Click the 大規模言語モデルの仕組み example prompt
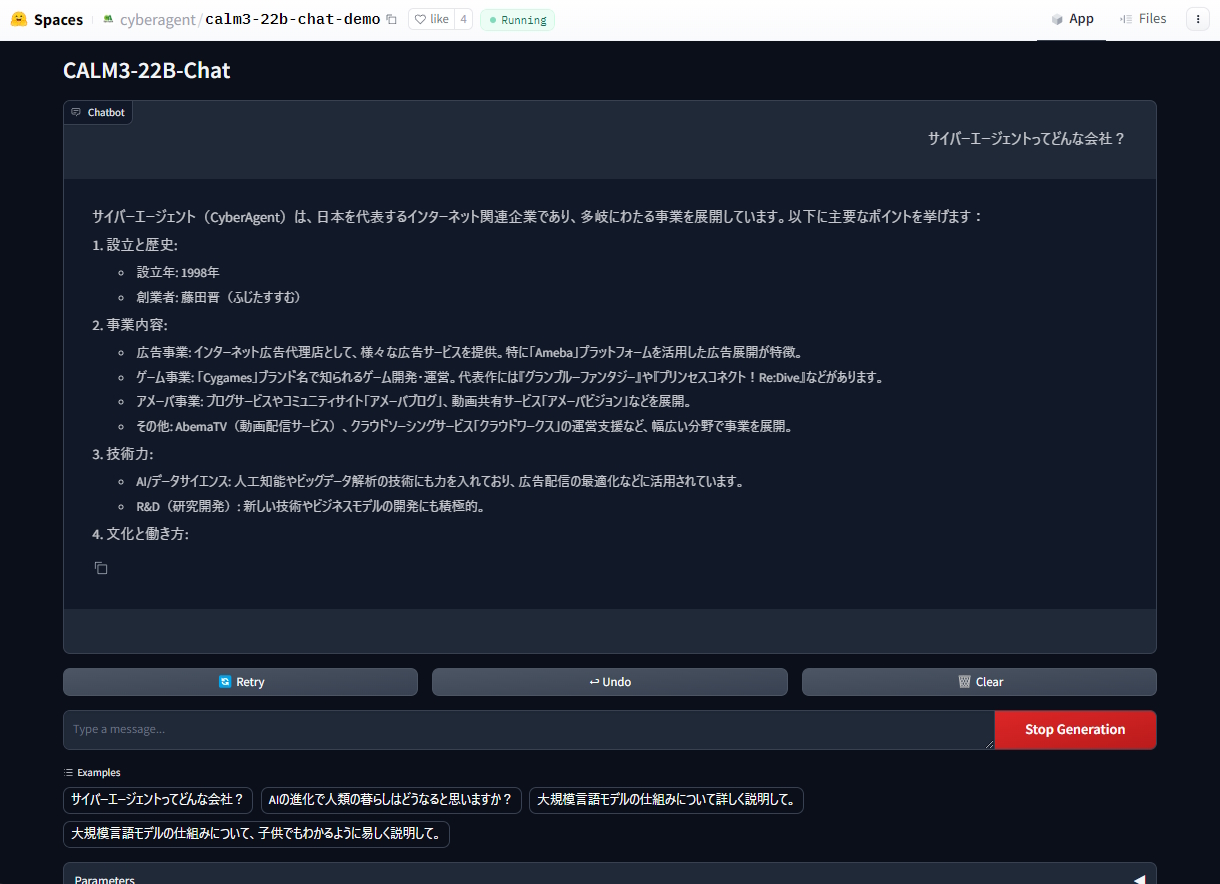Screen dimensions: 1220x884 coord(666,800)
